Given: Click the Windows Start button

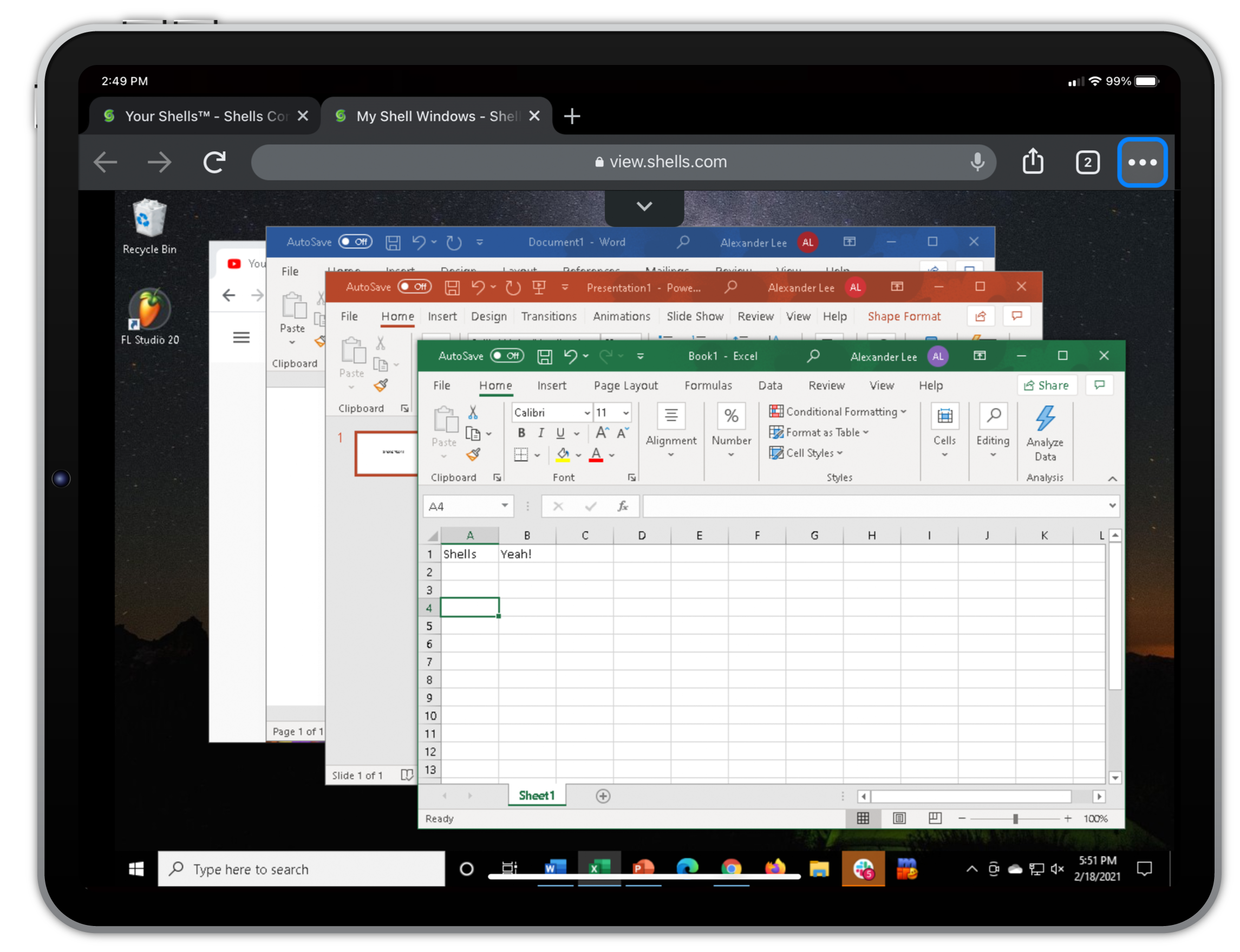Looking at the screenshot, I should 136,869.
